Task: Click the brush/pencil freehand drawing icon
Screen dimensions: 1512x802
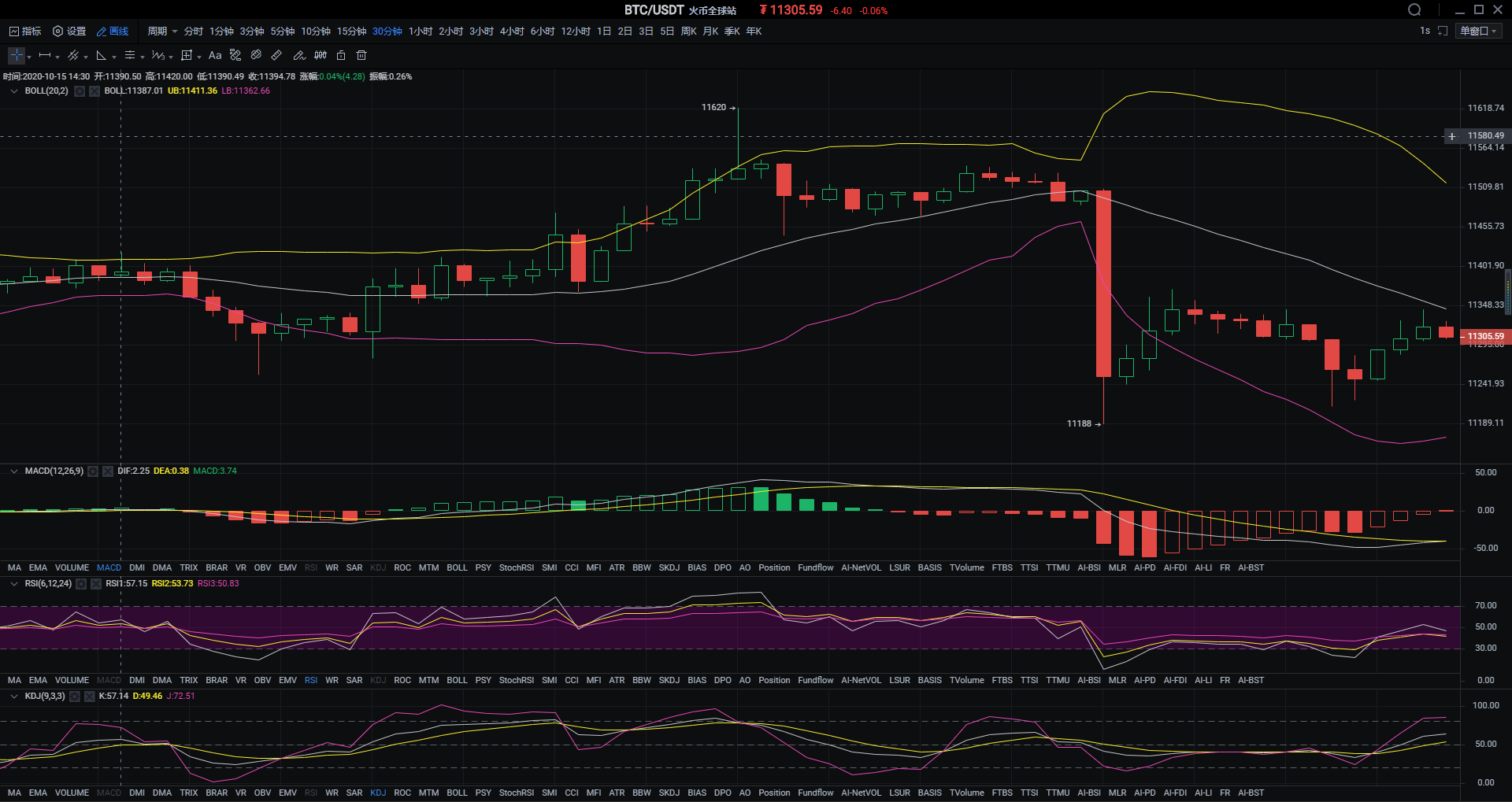Action: tap(298, 55)
